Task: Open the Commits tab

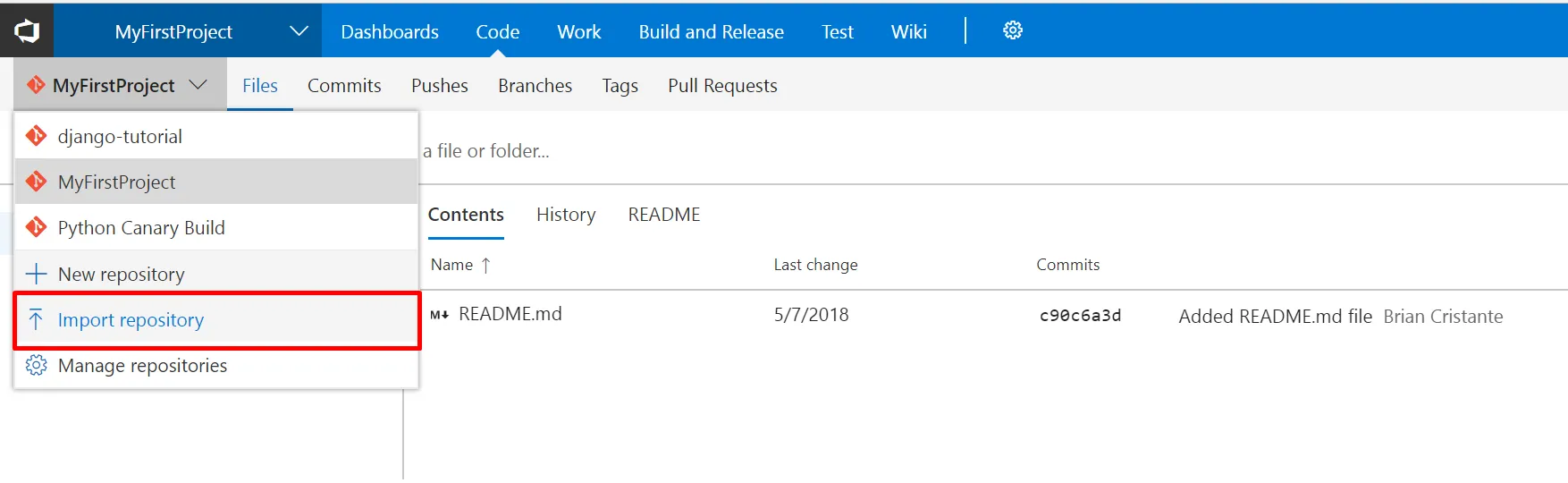Action: 344,86
